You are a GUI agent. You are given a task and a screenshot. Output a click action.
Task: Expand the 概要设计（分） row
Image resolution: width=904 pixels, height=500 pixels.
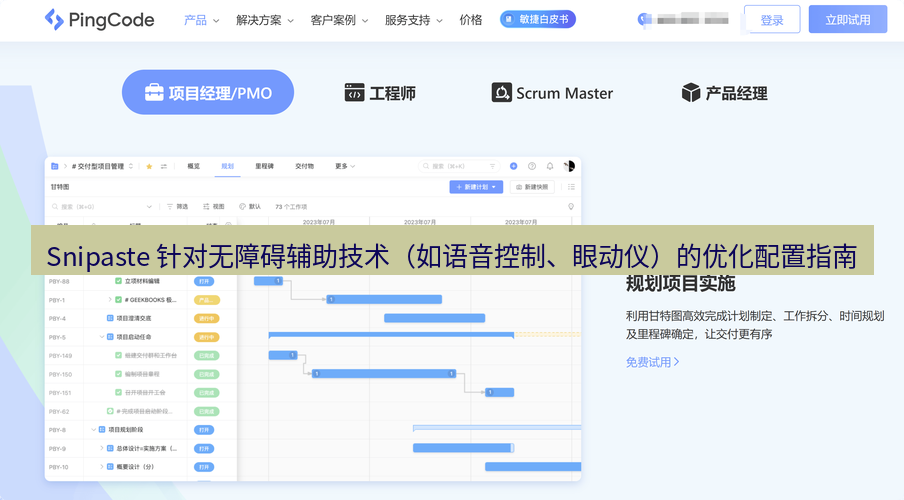coord(101,467)
